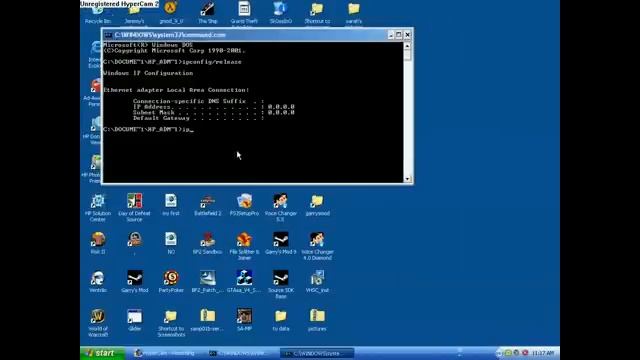640x360 pixels.
Task: Launch Garry's Mod Steam shortcut
Action: (134, 282)
